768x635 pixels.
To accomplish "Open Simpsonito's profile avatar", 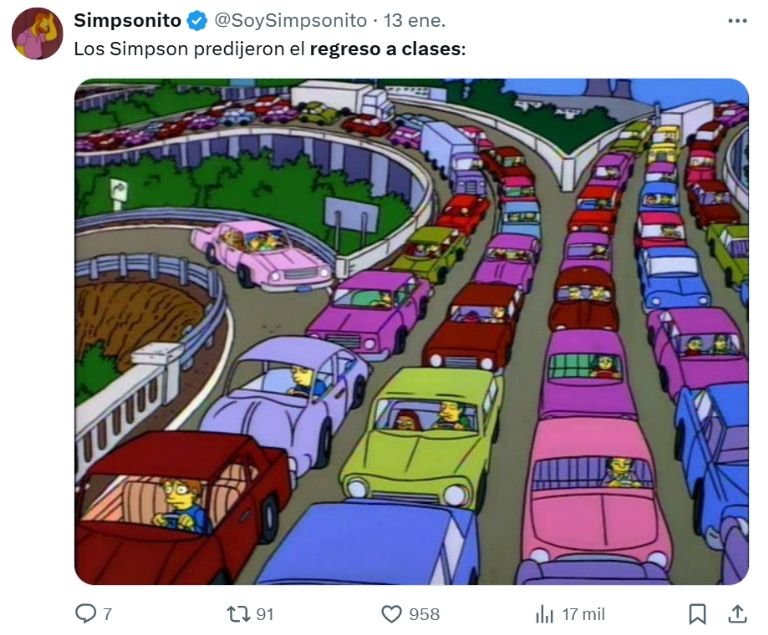I will tap(37, 34).
